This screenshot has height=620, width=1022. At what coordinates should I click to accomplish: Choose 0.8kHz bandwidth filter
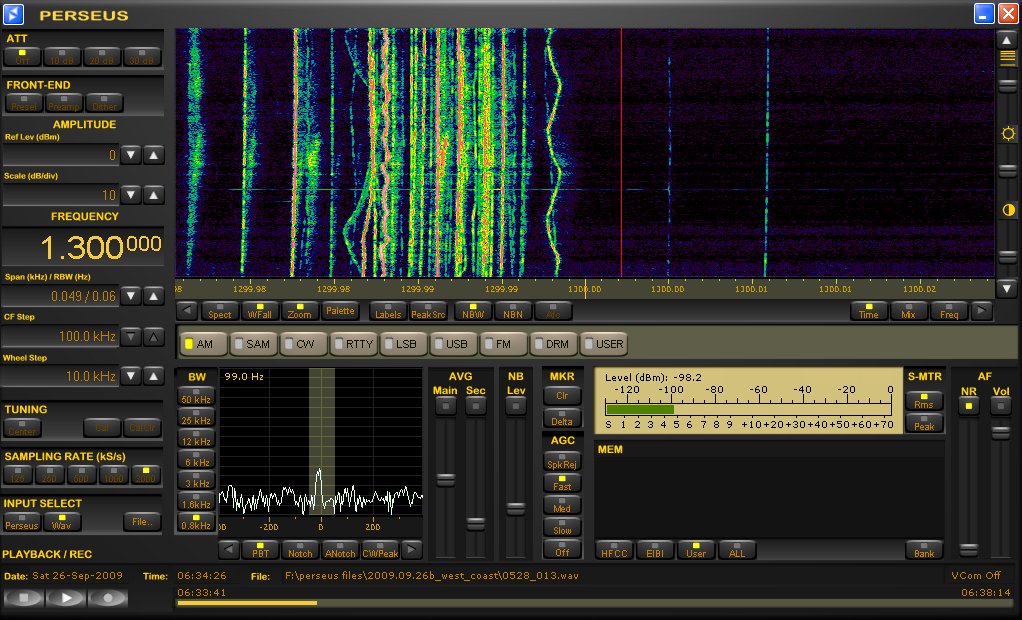(x=196, y=522)
